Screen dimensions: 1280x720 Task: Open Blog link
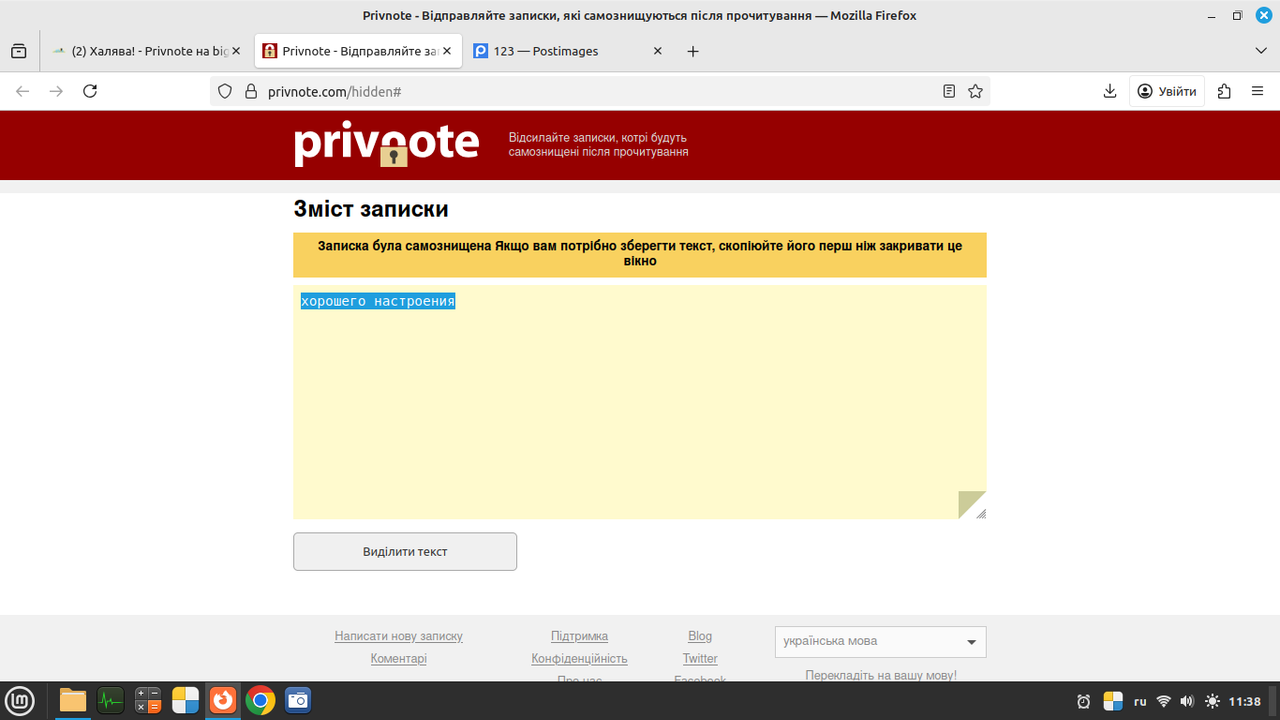click(700, 636)
